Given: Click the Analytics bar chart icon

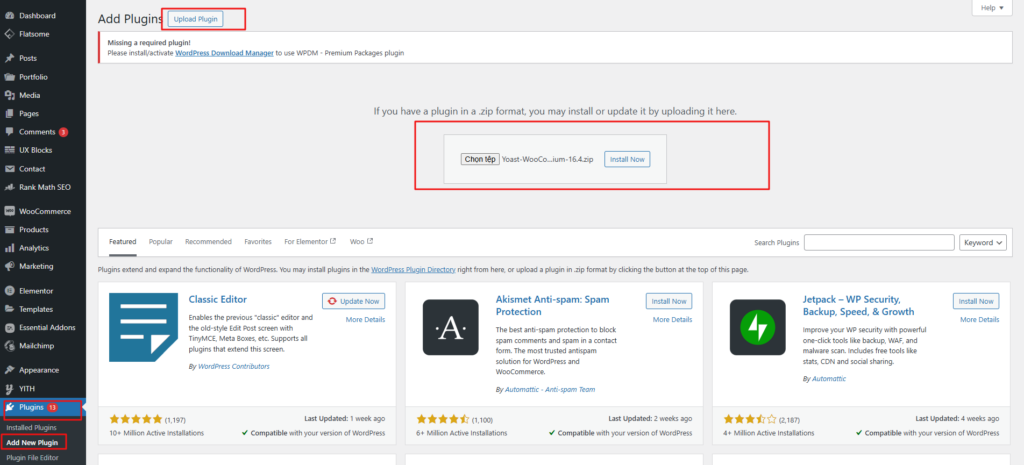Looking at the screenshot, I should click(x=9, y=248).
